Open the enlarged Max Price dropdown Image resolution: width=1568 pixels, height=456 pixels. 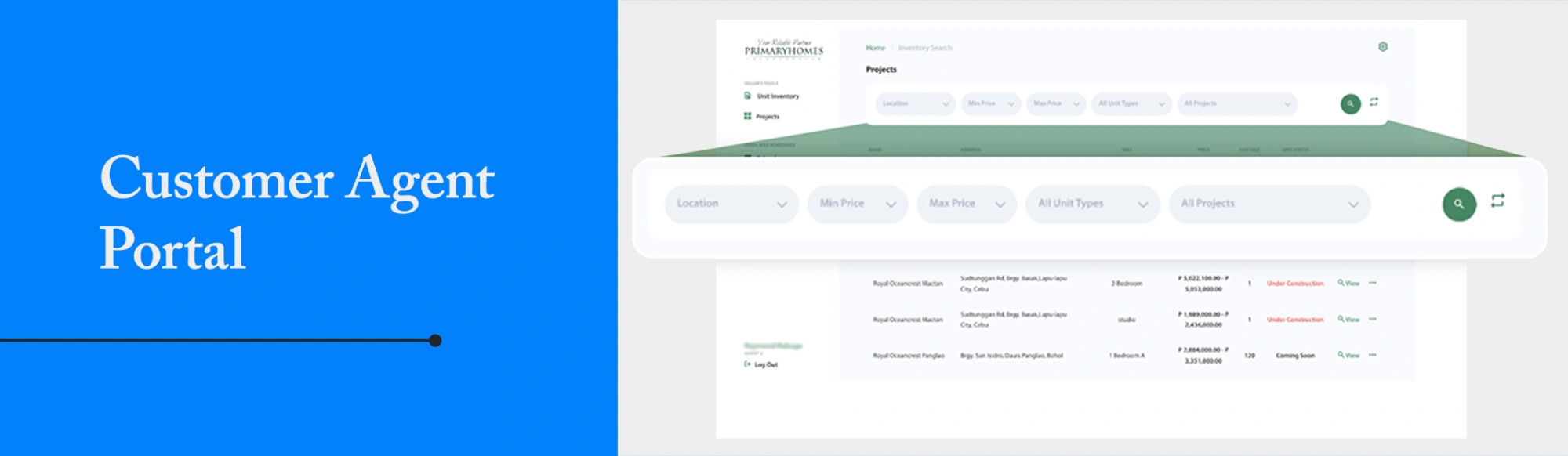(x=967, y=204)
